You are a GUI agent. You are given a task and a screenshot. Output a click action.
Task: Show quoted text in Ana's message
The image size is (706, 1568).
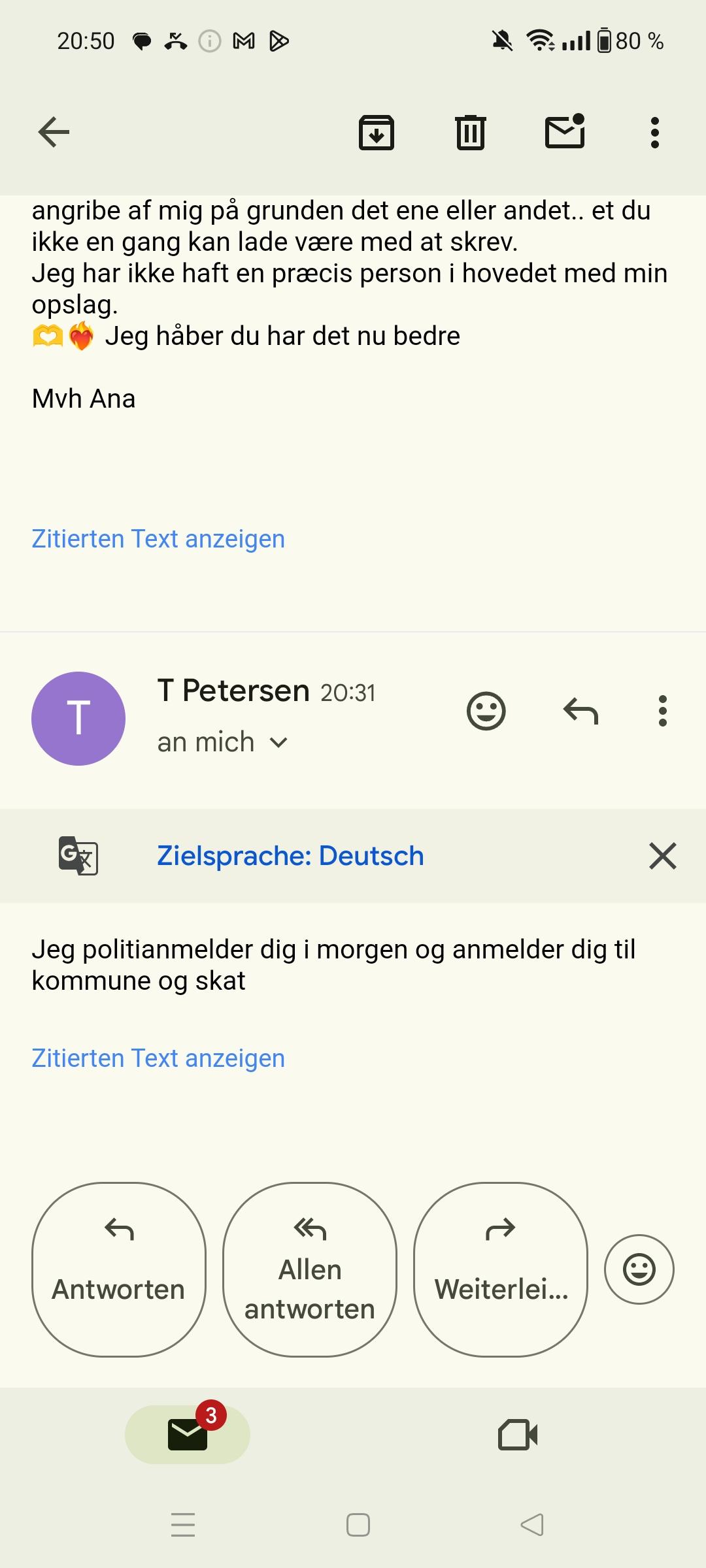[x=158, y=539]
